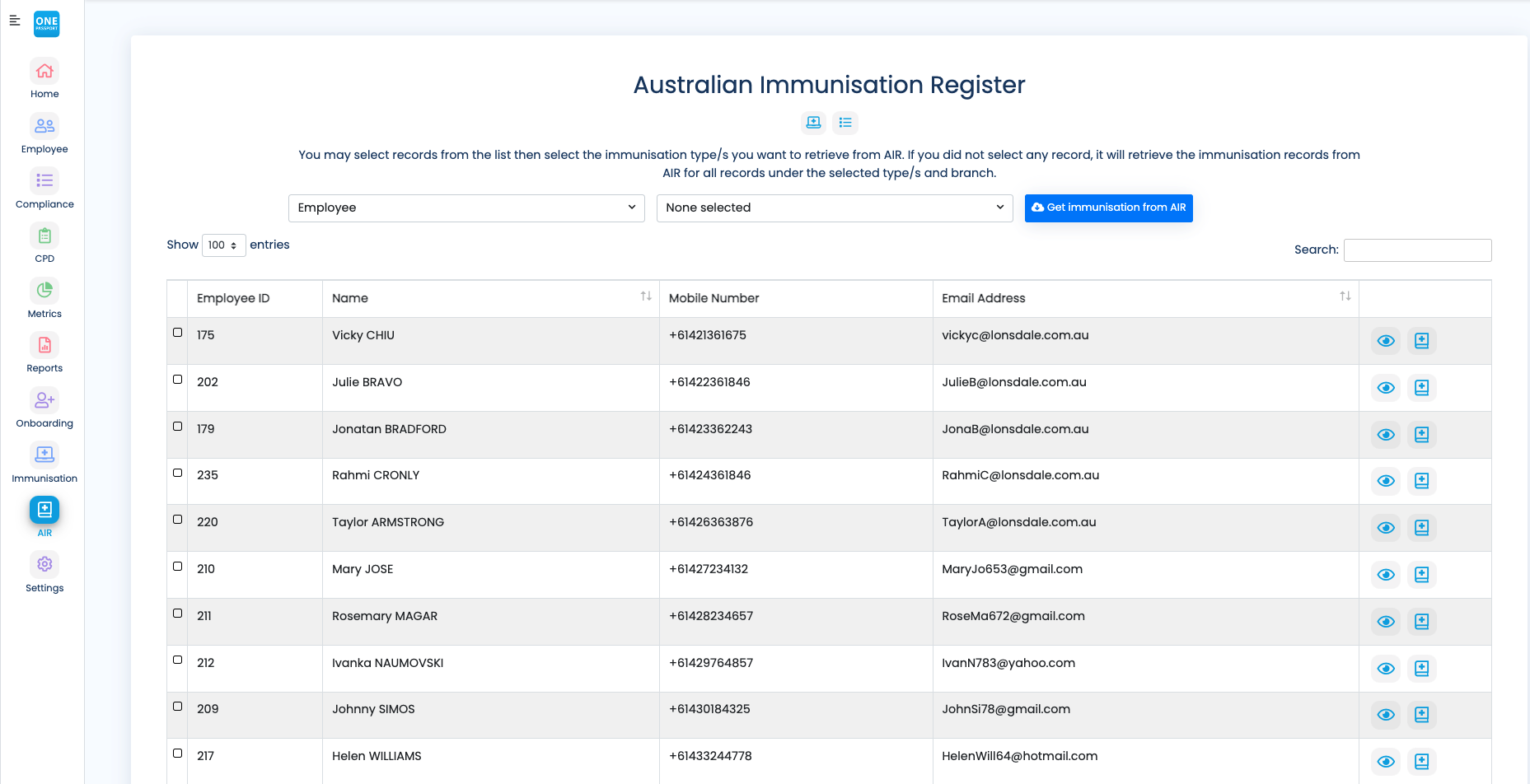1530x784 pixels.
Task: Click the ONE Passport logo
Action: [x=46, y=24]
